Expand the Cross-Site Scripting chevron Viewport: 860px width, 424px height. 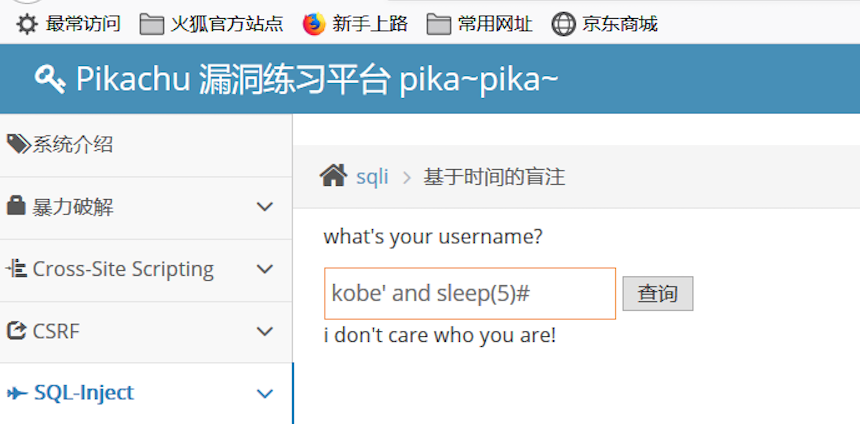(265, 269)
